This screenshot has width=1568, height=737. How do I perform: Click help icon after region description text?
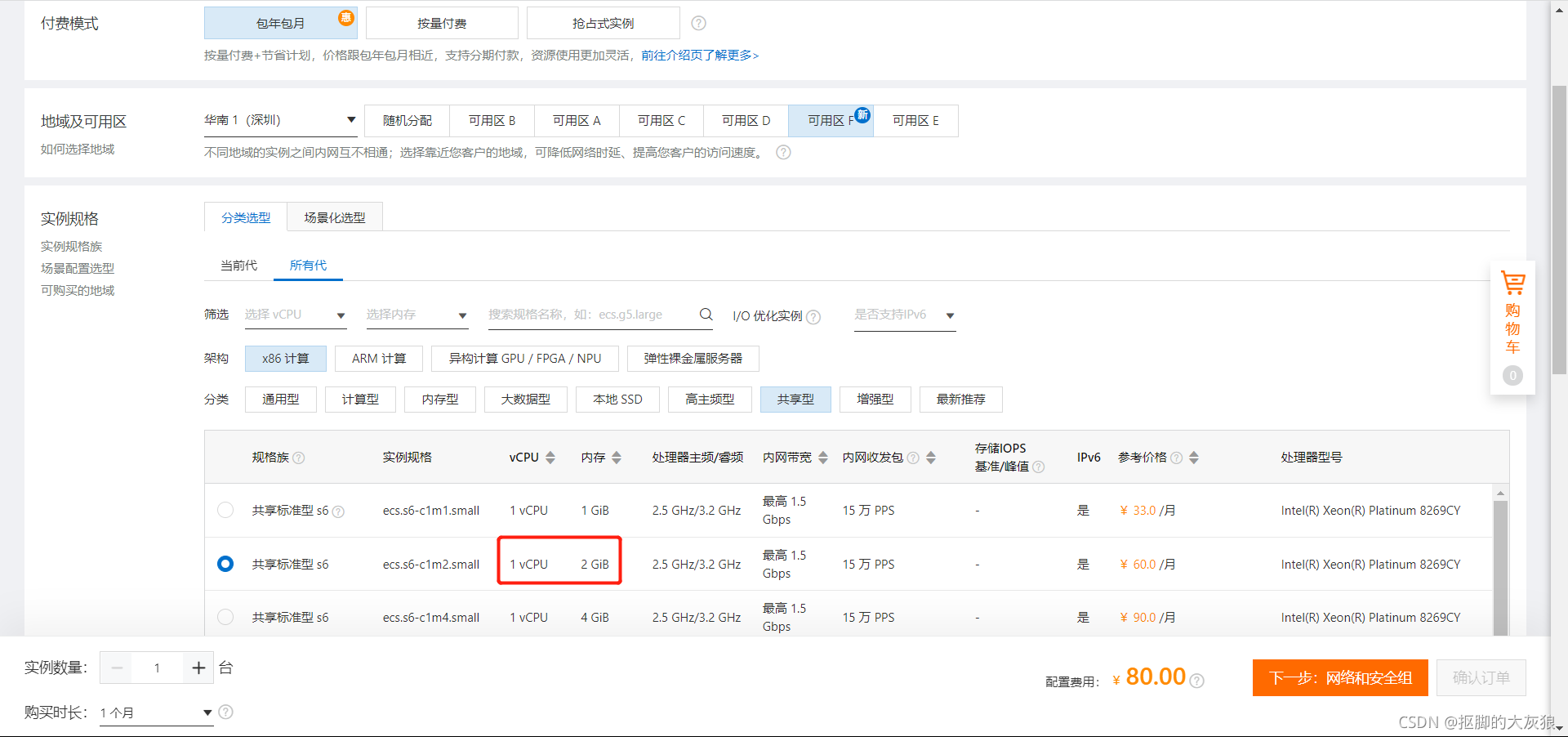tap(783, 152)
